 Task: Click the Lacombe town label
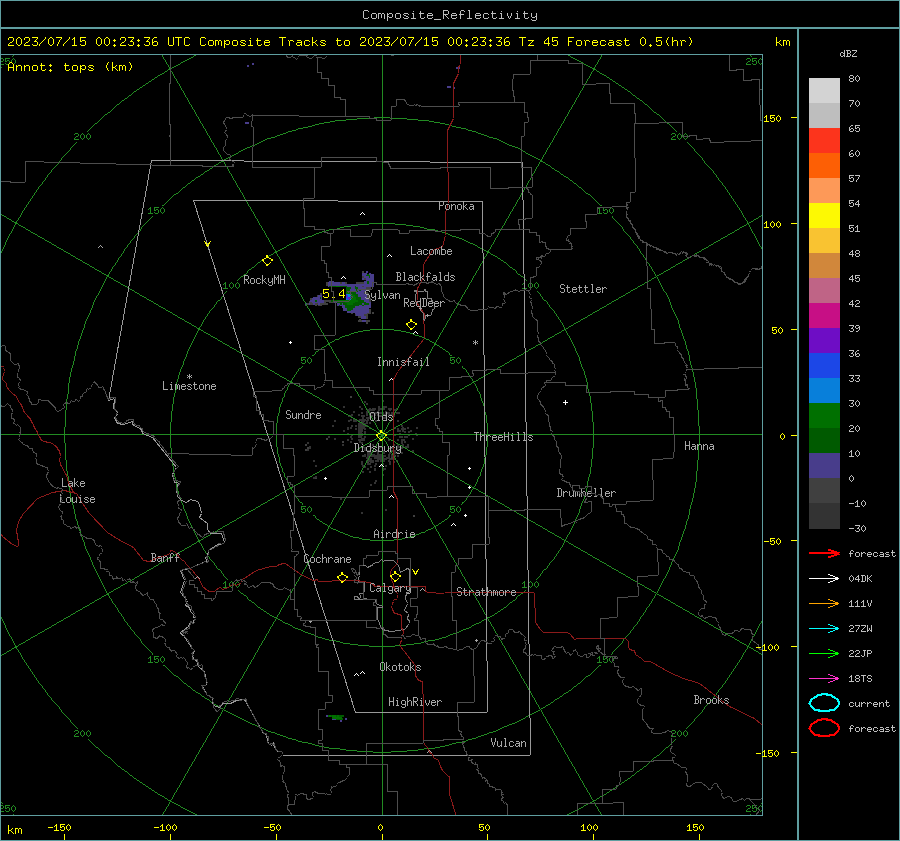tap(431, 251)
